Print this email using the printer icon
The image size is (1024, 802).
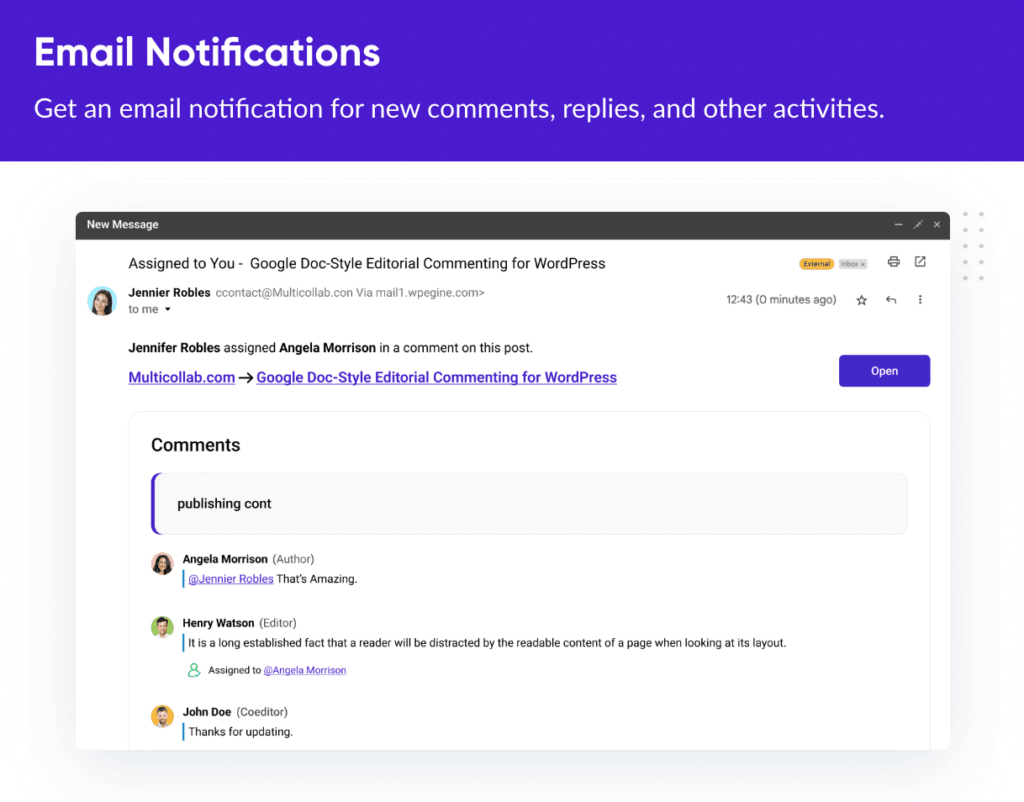893,262
